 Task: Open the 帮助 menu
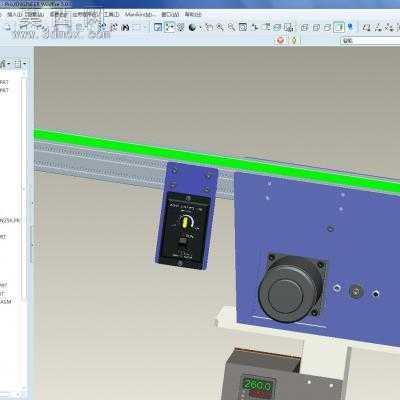pos(193,14)
